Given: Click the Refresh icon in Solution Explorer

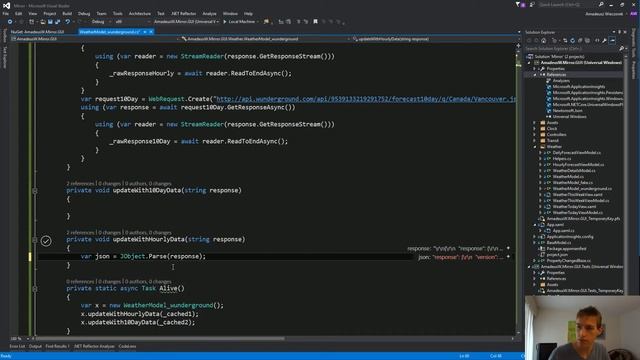Looking at the screenshot, I should 573,40.
